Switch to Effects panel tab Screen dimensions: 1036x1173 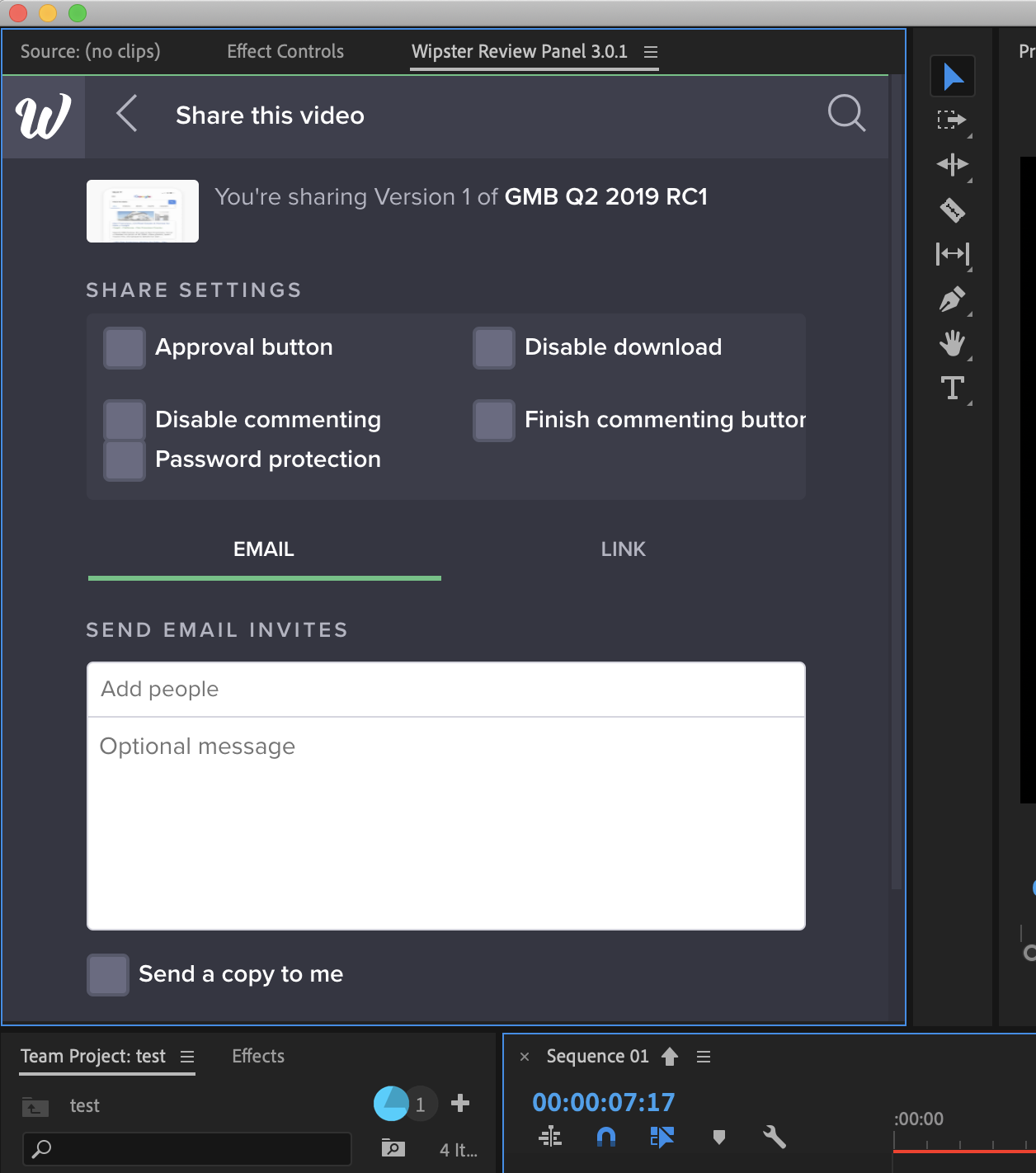[258, 1056]
